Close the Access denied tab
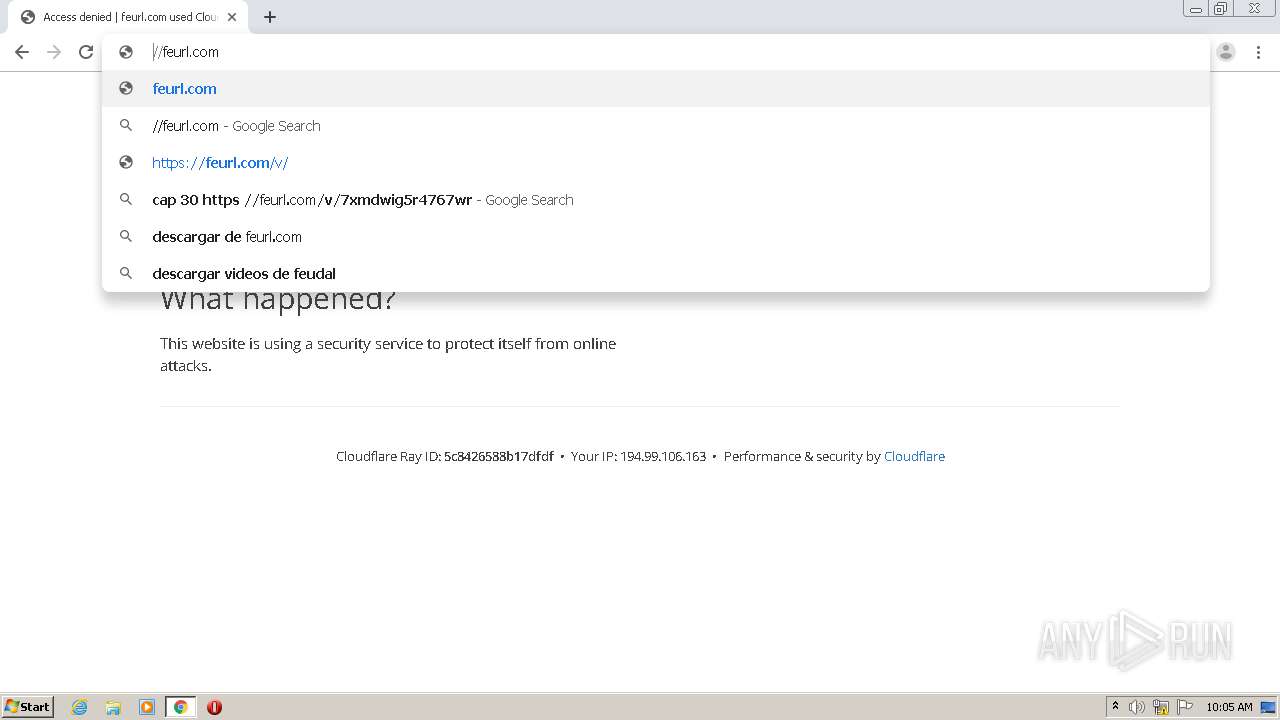This screenshot has width=1280, height=720. tap(232, 17)
